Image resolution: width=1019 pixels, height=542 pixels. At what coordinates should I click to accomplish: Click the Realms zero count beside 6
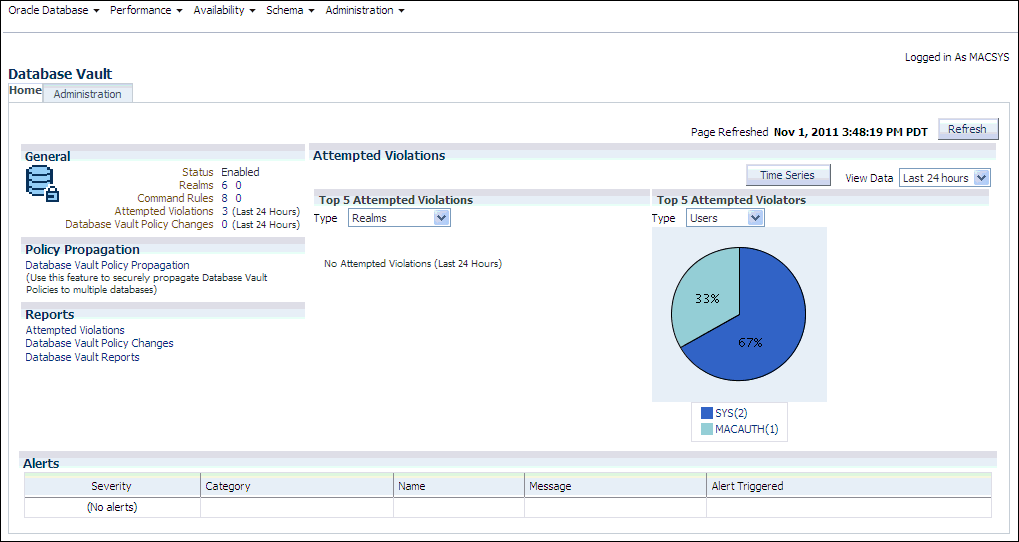pos(239,185)
